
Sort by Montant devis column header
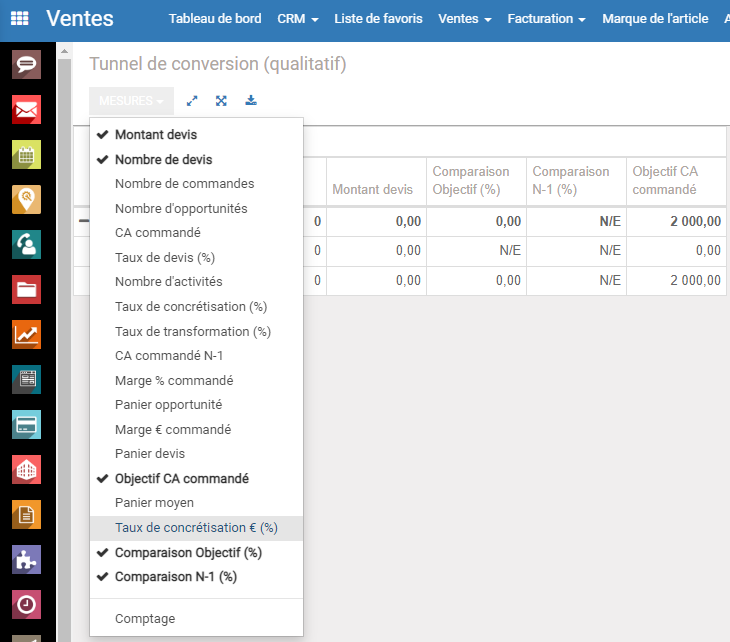point(376,182)
